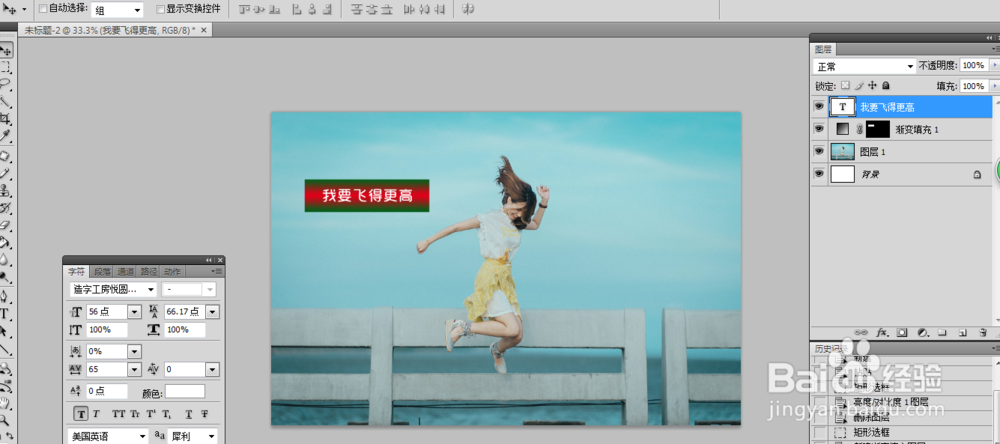
Task: Open the 犀利 anti-aliasing dropdown
Action: click(x=193, y=437)
